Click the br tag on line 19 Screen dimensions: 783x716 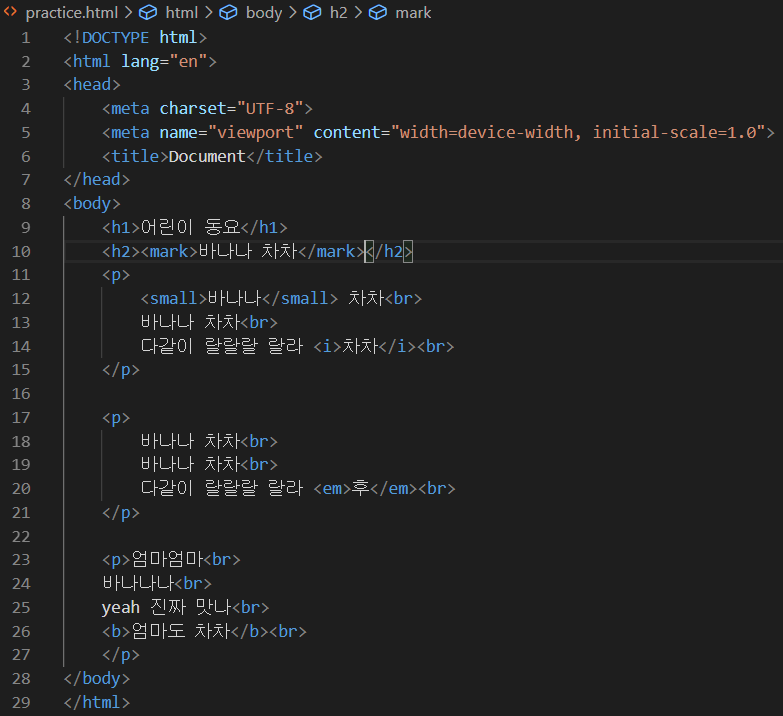[259, 465]
